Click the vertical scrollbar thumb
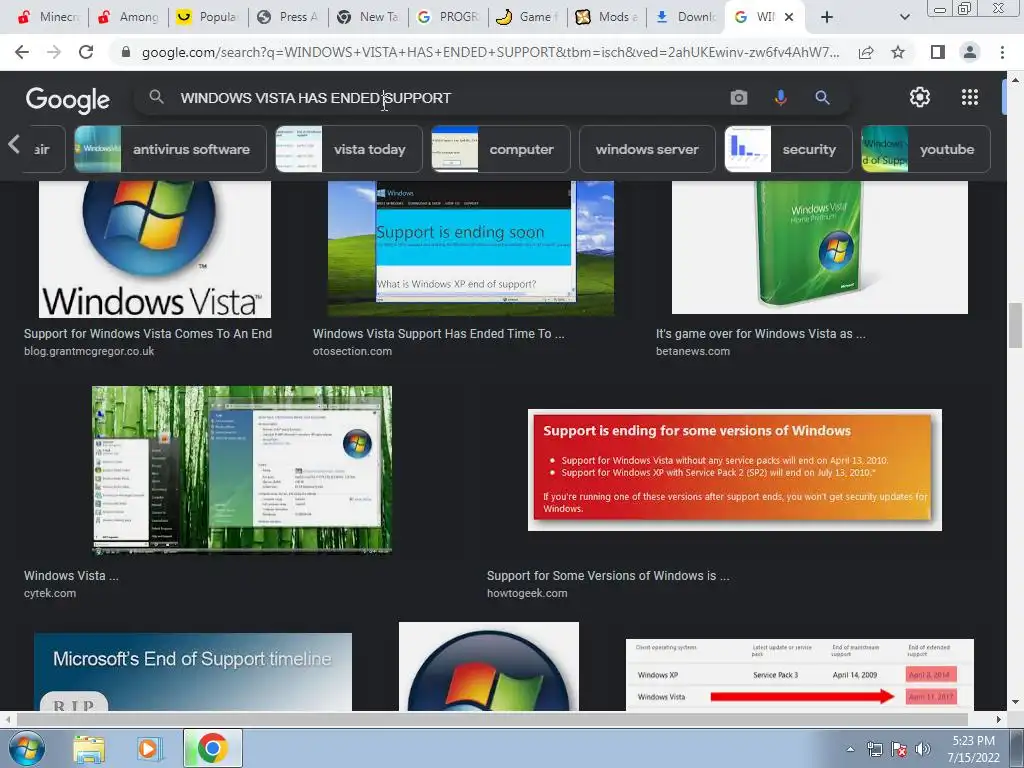Viewport: 1024px width, 768px height. point(1016,326)
